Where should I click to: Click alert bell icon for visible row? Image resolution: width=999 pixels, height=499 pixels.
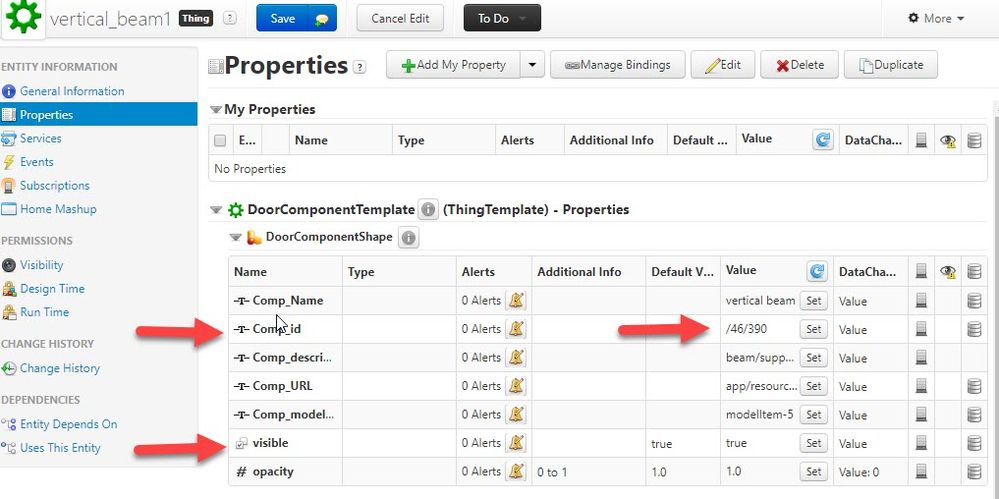click(516, 443)
